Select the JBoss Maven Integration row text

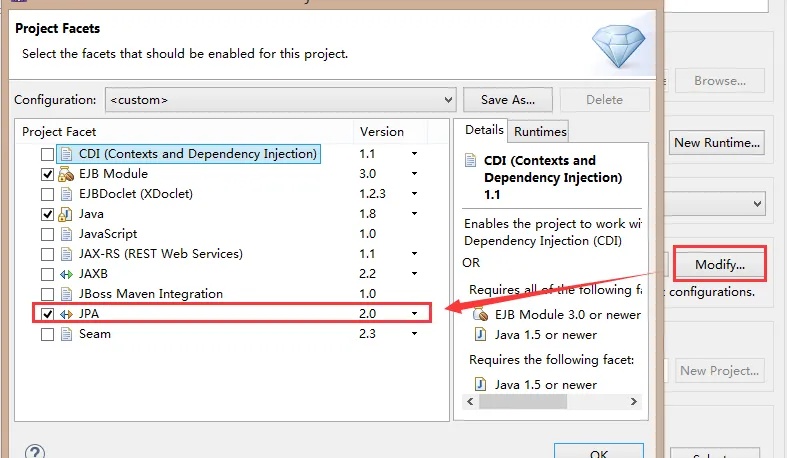click(x=151, y=294)
